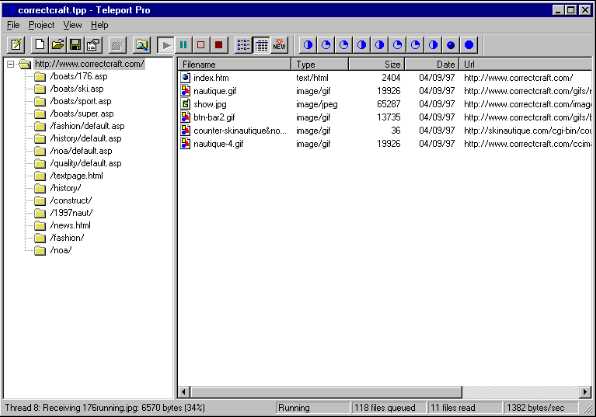Pause the running download
This screenshot has width=596, height=417.
click(x=183, y=45)
